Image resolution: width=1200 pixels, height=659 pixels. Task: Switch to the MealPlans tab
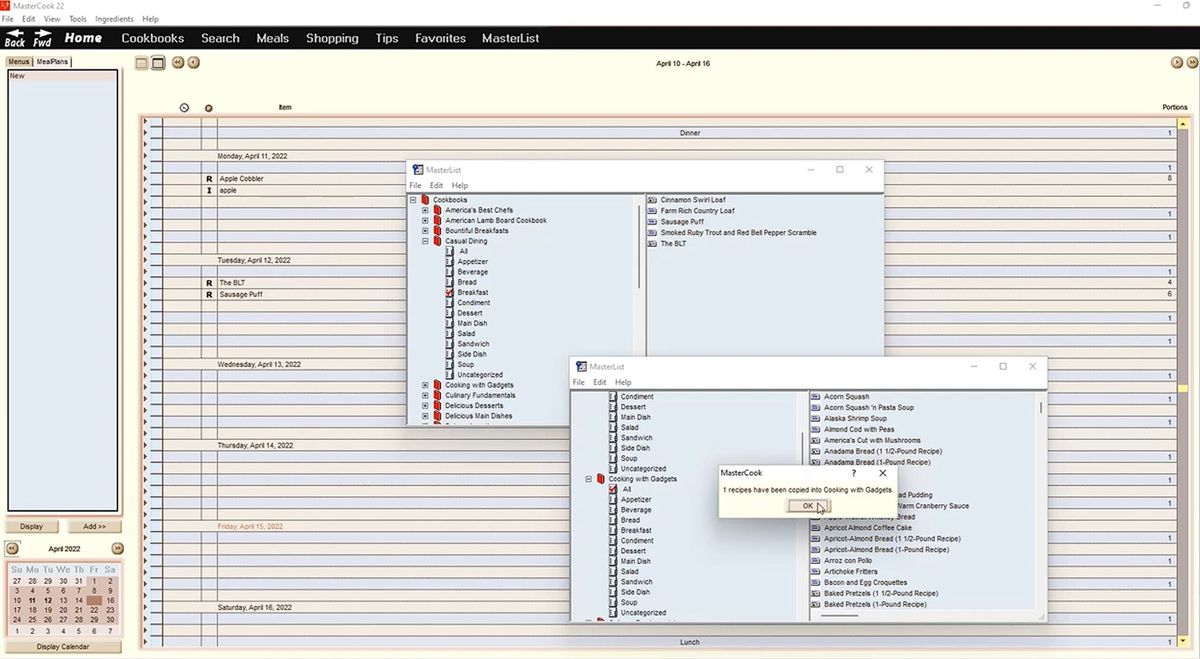(x=53, y=62)
